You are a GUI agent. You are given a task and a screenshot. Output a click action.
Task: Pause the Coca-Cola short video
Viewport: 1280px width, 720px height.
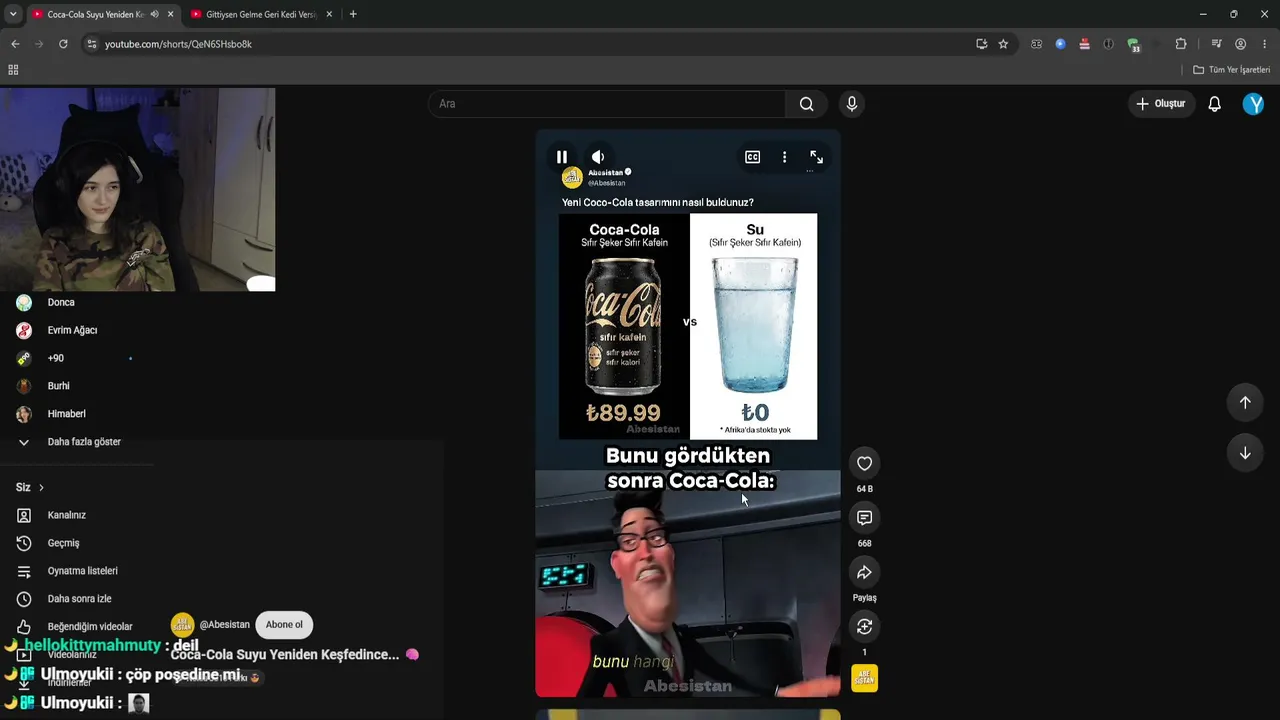pos(562,157)
